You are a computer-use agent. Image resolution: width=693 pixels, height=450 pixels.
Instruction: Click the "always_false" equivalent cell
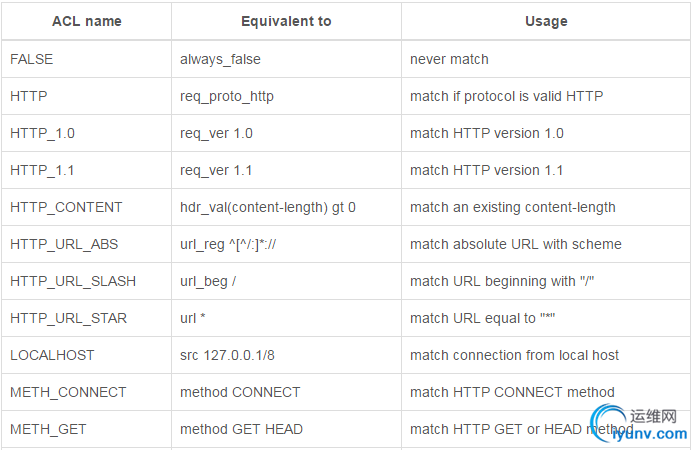tap(220, 59)
